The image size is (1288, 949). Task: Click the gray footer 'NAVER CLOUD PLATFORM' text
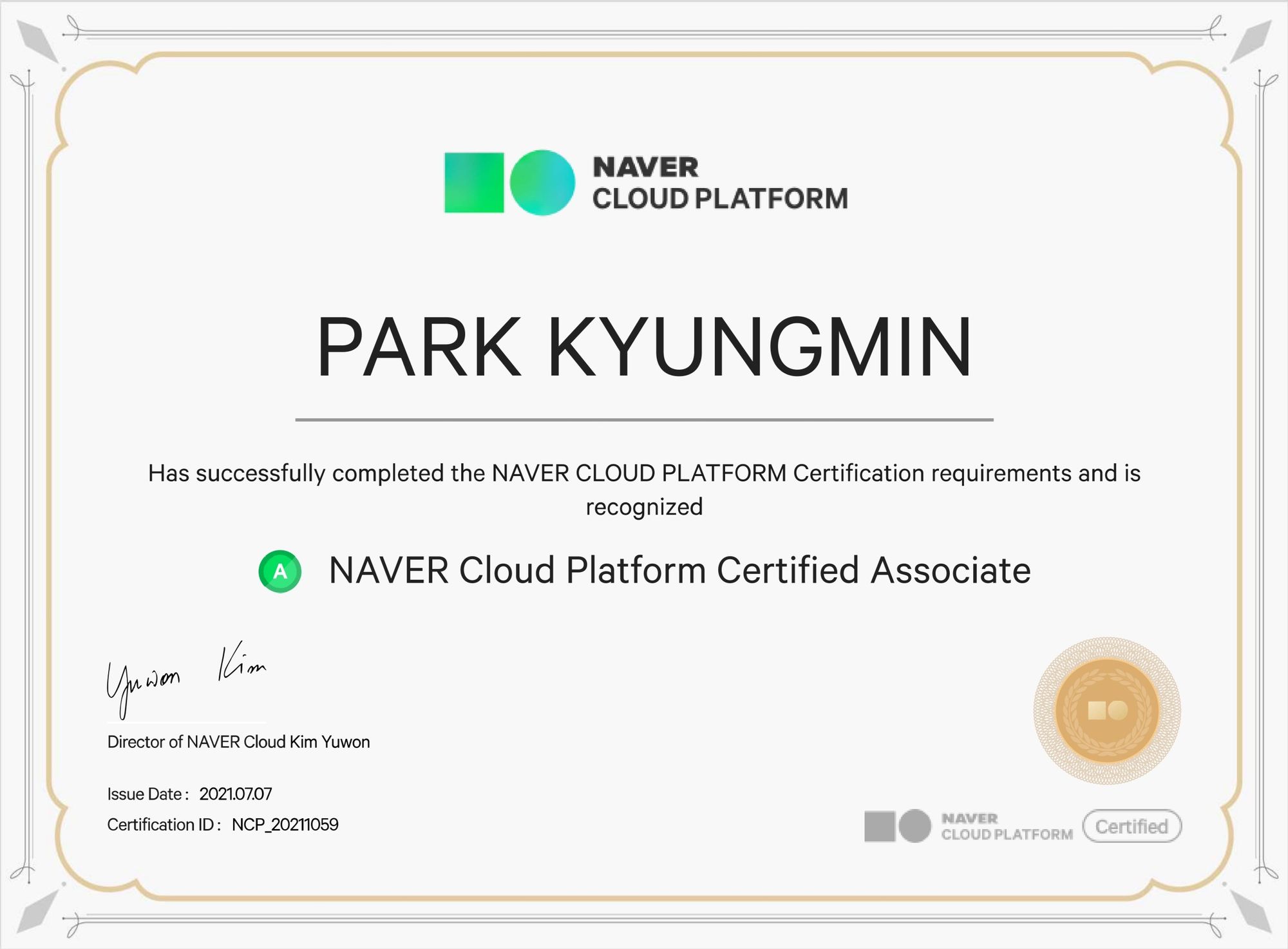[1007, 827]
